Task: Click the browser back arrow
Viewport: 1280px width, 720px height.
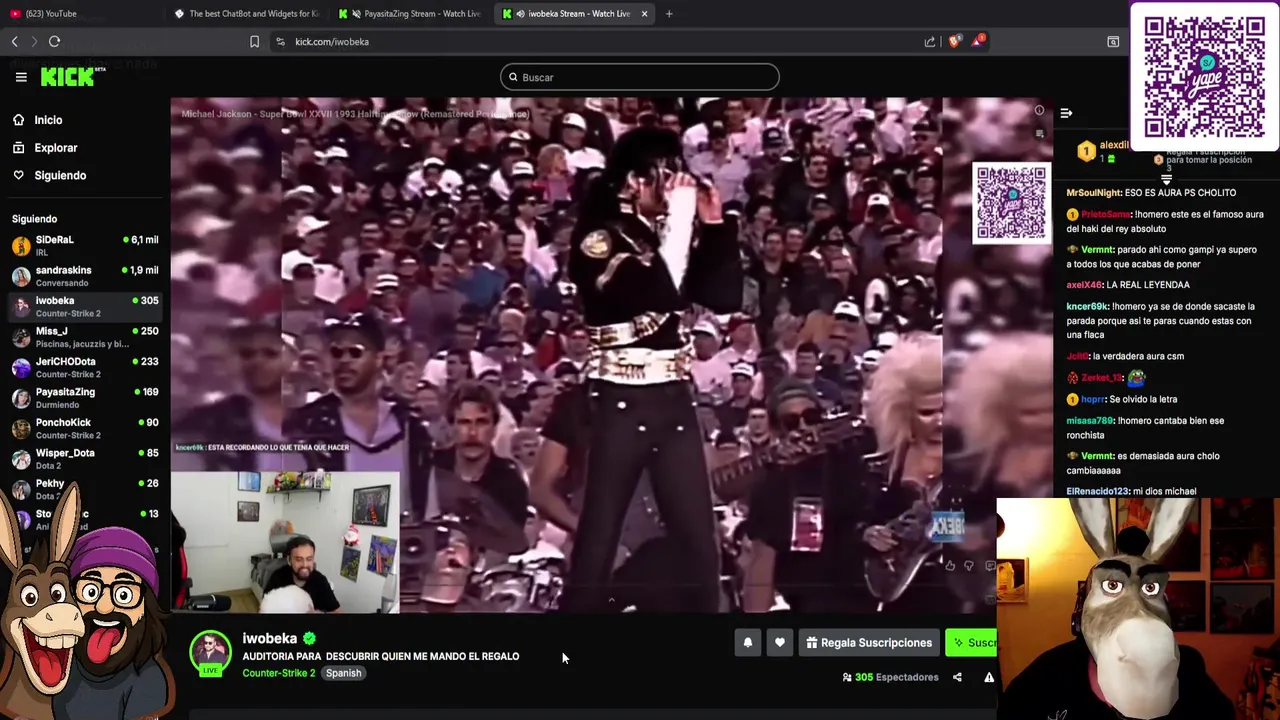Action: (14, 41)
